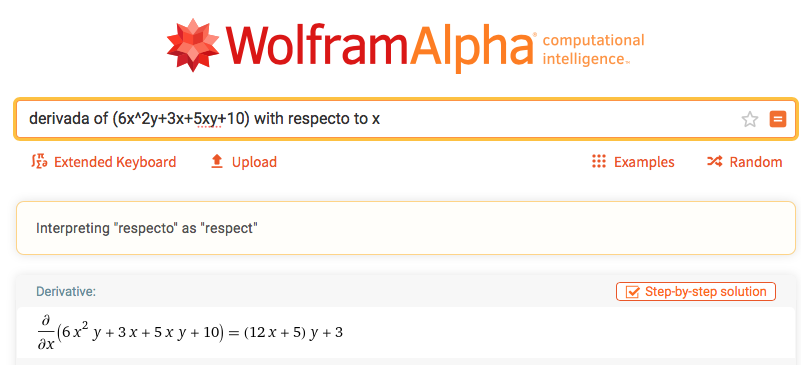Click the Random shuffle arrows icon
The image size is (801, 365).
[x=714, y=162]
